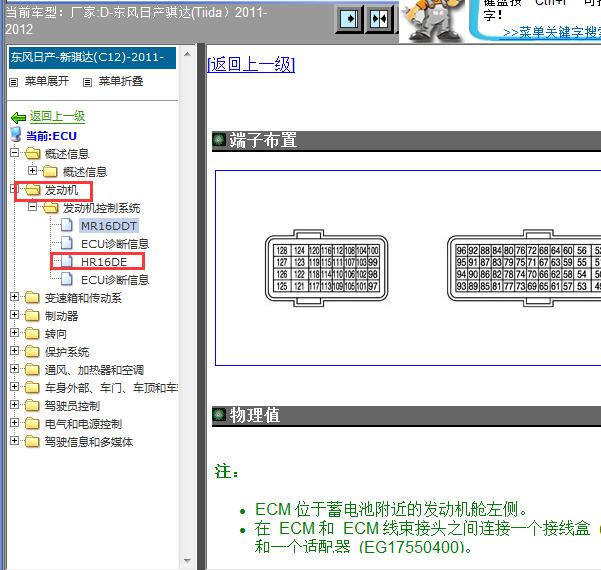Screen dimensions: 601x570
Task: Expand the 变速箱和传动系 node
Action: coord(14,297)
